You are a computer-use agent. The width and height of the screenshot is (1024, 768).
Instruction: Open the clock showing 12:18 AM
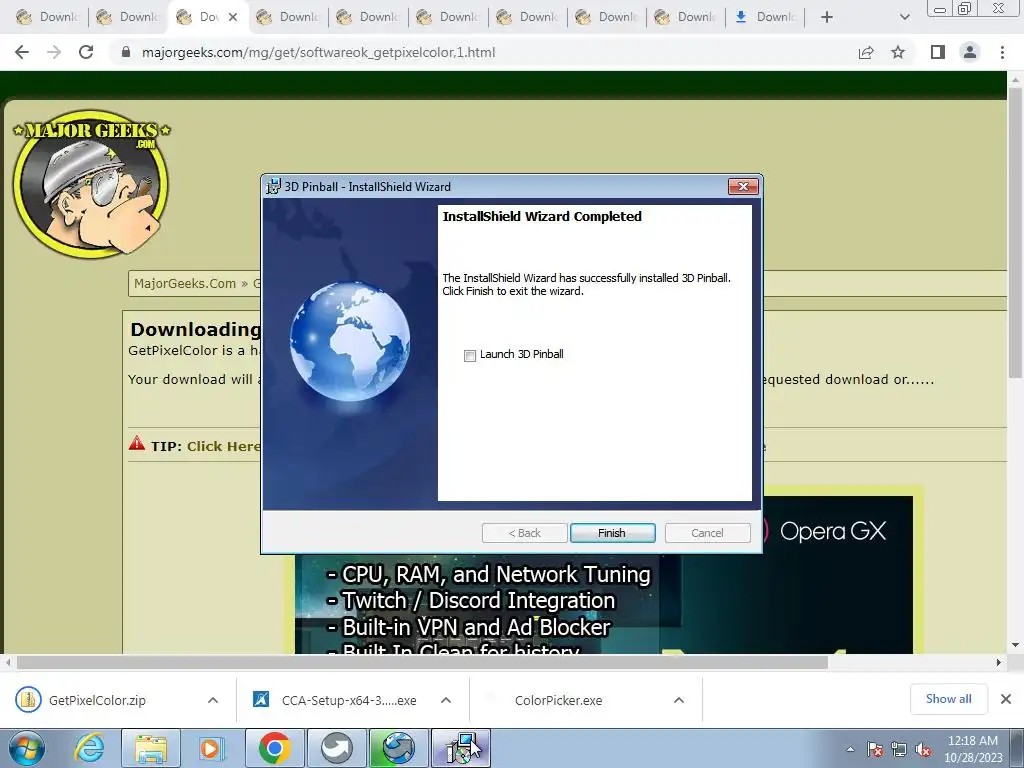click(973, 749)
